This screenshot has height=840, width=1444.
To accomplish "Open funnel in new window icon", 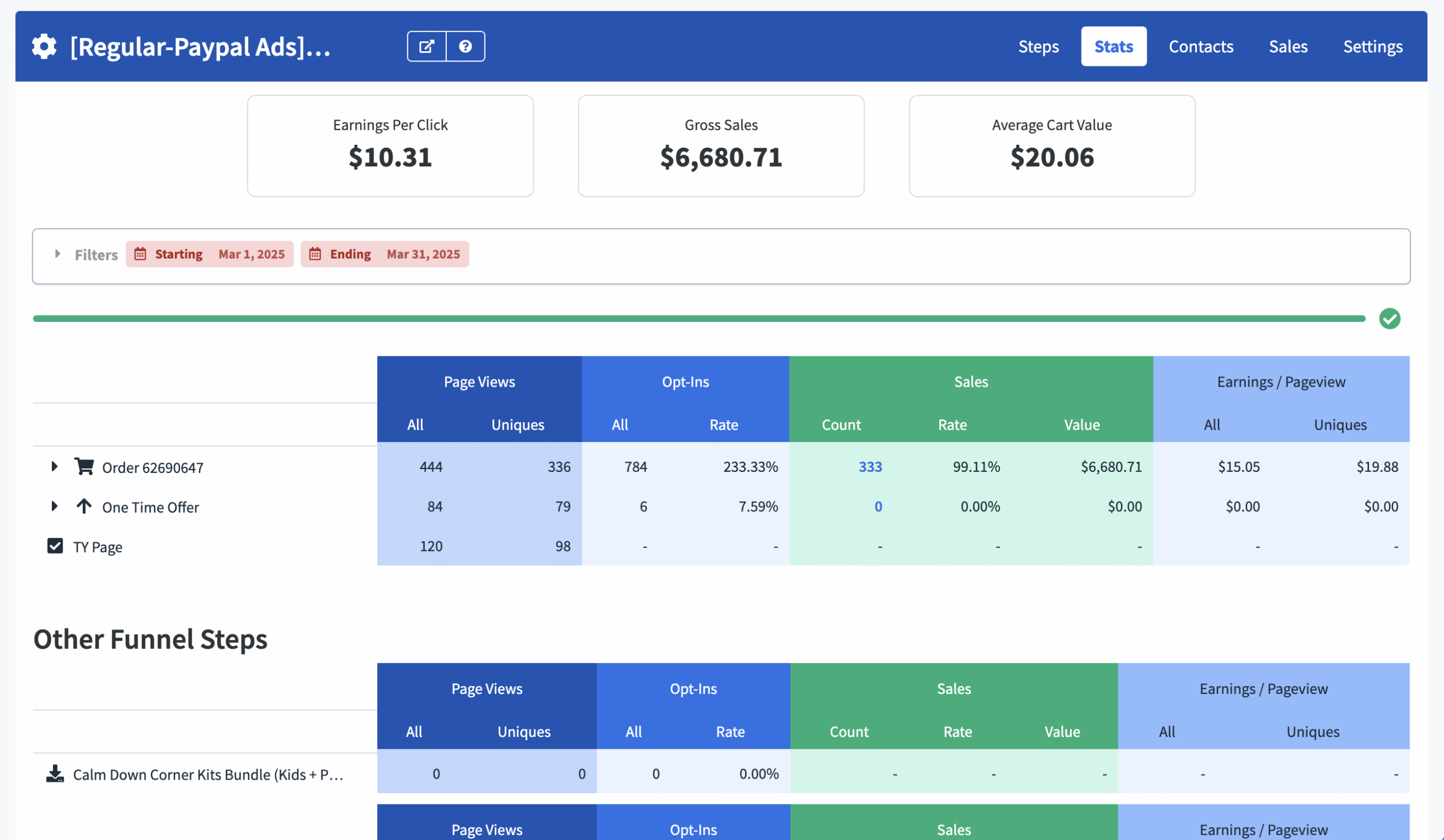I will click(x=426, y=46).
